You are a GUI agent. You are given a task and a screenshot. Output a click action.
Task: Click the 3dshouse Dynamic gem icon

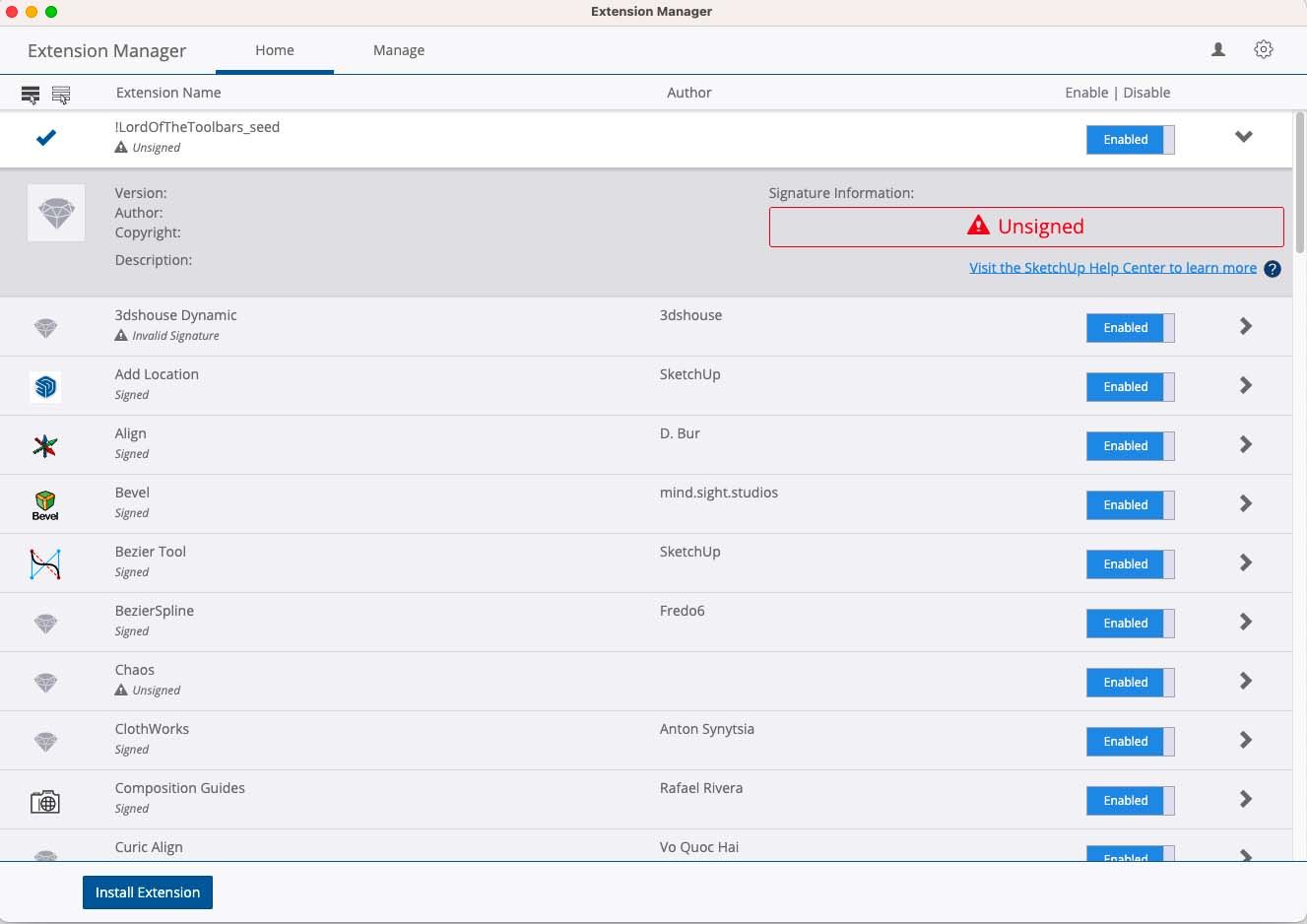(x=45, y=327)
